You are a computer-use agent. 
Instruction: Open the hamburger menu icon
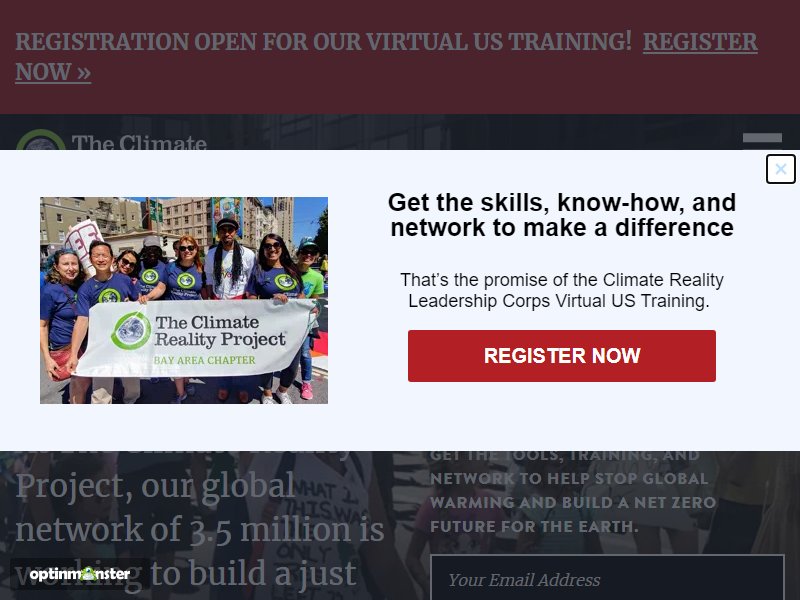coord(762,139)
